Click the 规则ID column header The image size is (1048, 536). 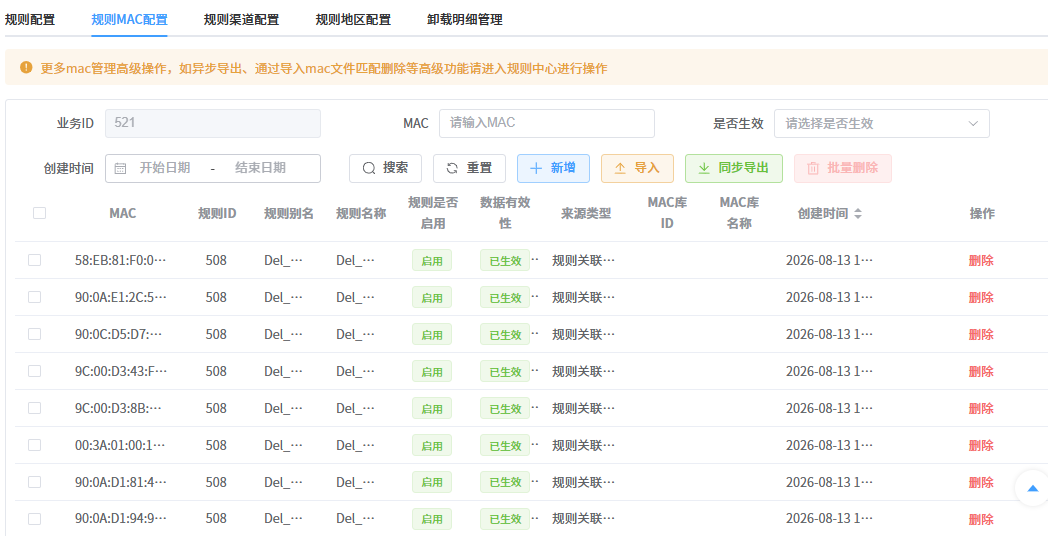tap(217, 213)
